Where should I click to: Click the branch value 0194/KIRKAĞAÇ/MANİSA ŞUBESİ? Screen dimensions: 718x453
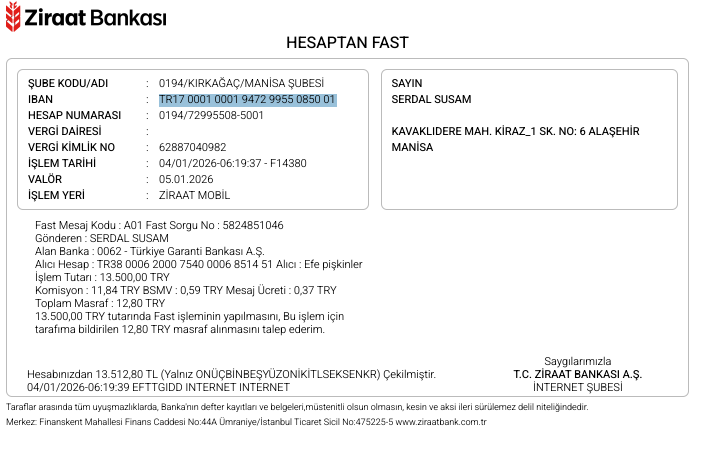pyautogui.click(x=241, y=83)
